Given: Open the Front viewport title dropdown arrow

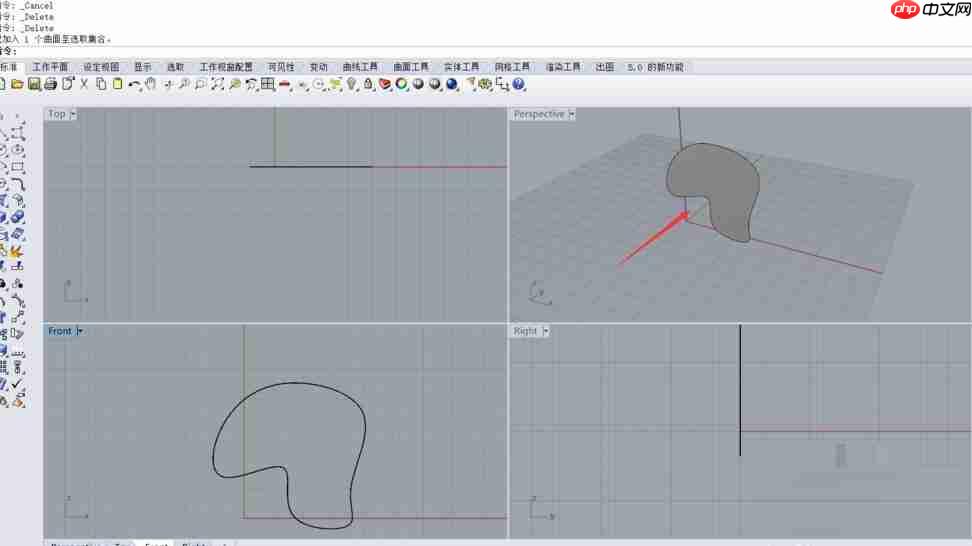Looking at the screenshot, I should 79,332.
